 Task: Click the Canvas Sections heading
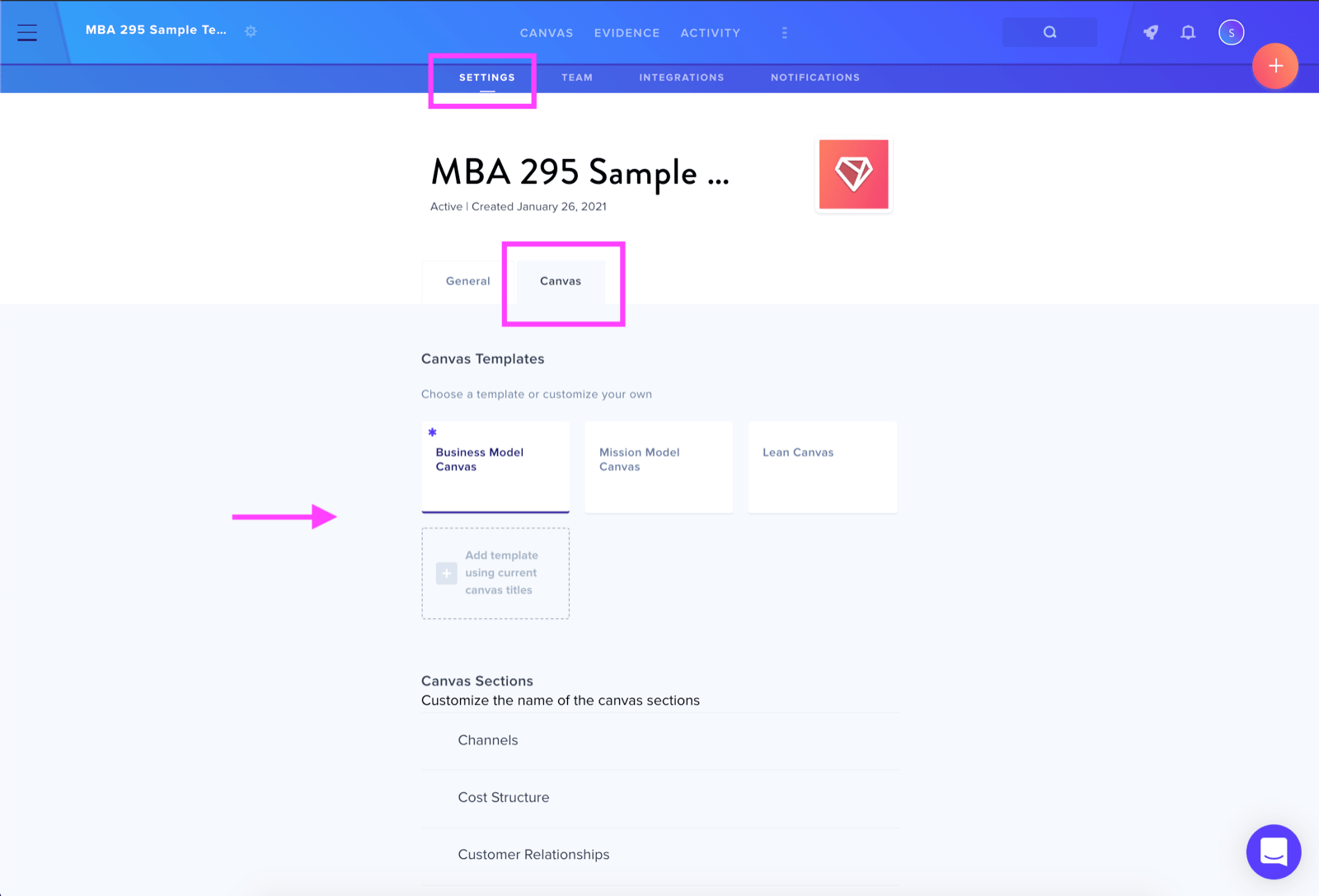point(476,681)
